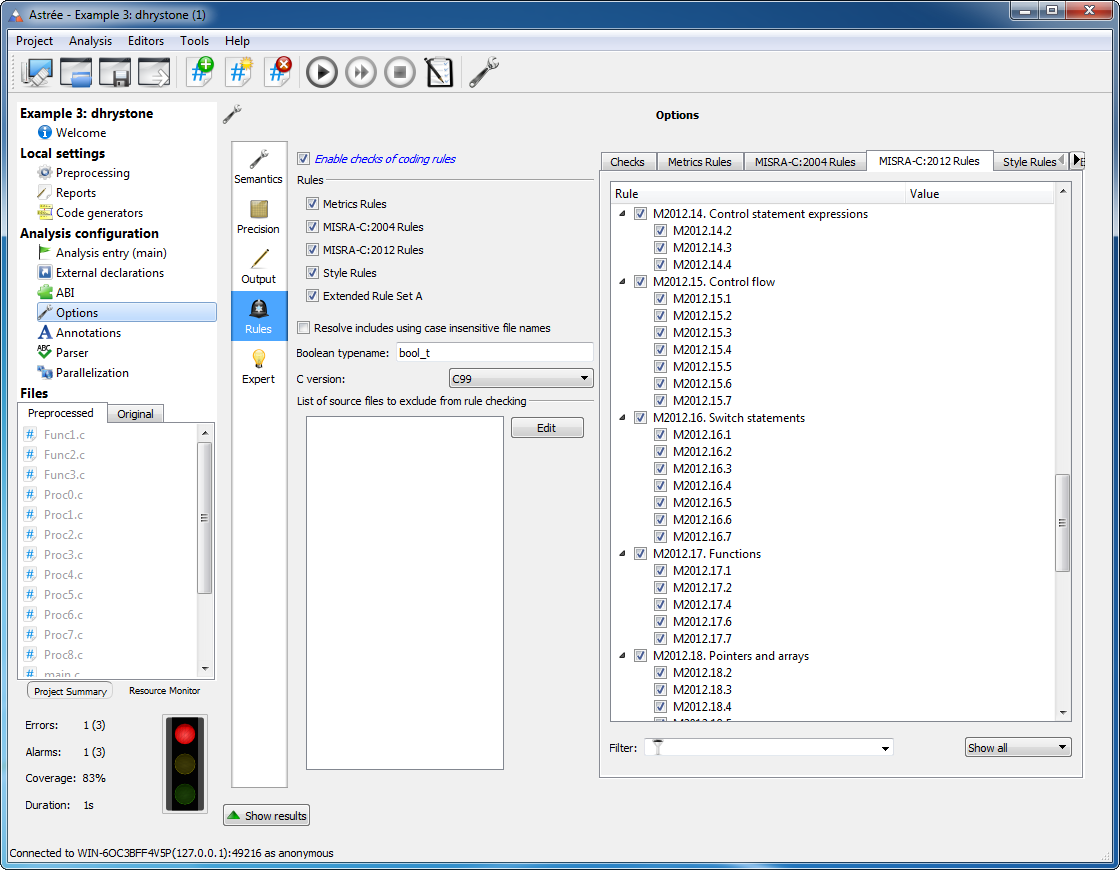Click the rules list vertical scrollbar thumb
Screen dimensions: 1120x870
click(x=1063, y=523)
